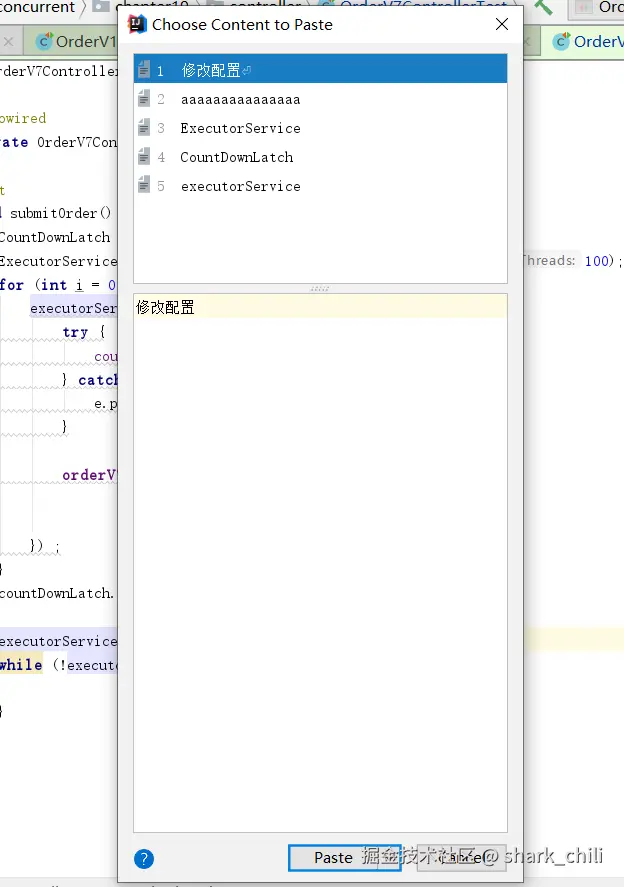This screenshot has height=887, width=624.
Task: Click the class icon on the left OrderV1 tab
Action: click(44, 41)
